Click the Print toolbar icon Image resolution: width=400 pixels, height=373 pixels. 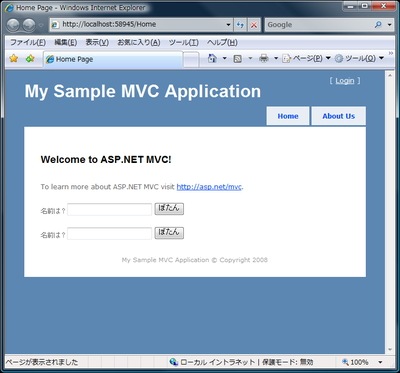264,59
